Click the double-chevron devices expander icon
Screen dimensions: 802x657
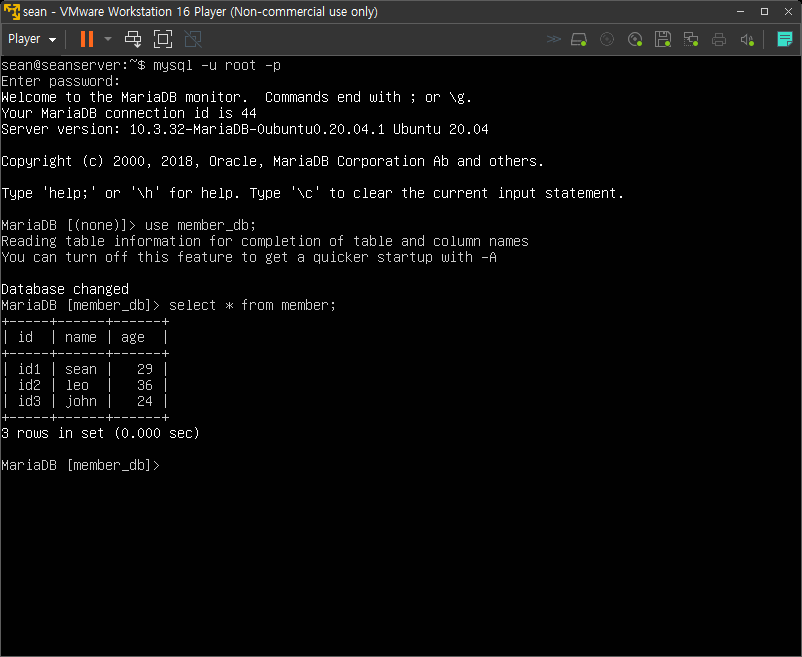[x=553, y=39]
